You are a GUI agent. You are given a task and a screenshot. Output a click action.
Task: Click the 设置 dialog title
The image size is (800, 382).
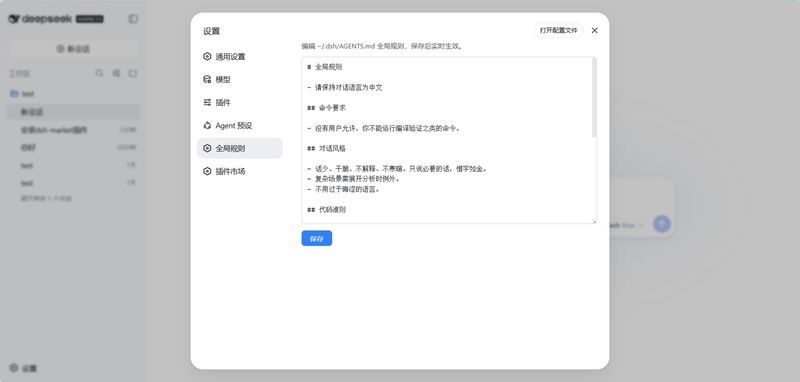coord(211,31)
